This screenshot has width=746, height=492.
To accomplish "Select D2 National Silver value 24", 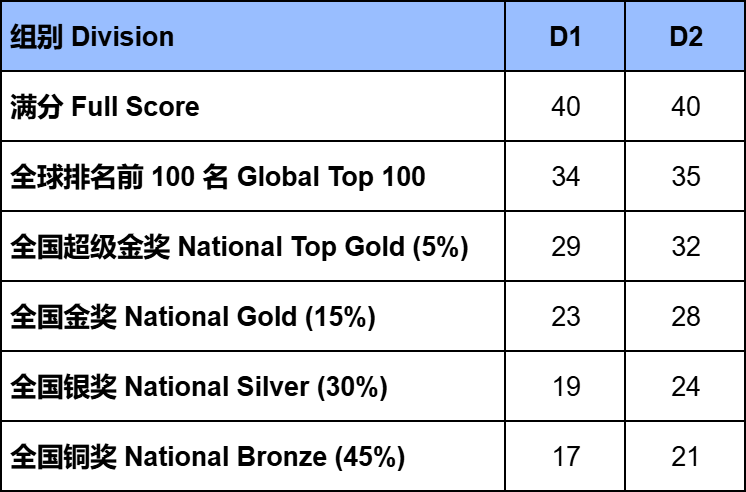I will click(686, 386).
